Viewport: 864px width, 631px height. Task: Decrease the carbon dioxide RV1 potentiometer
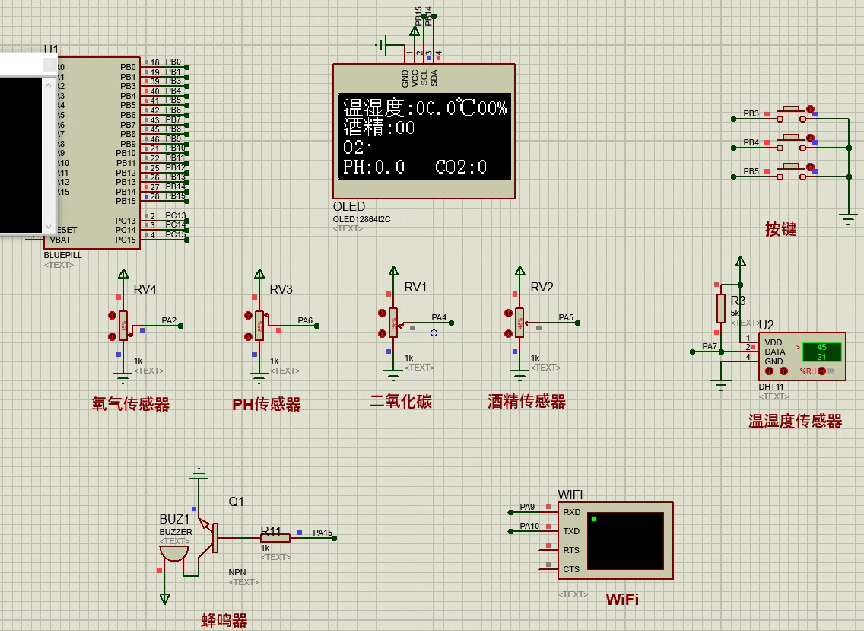[381, 335]
